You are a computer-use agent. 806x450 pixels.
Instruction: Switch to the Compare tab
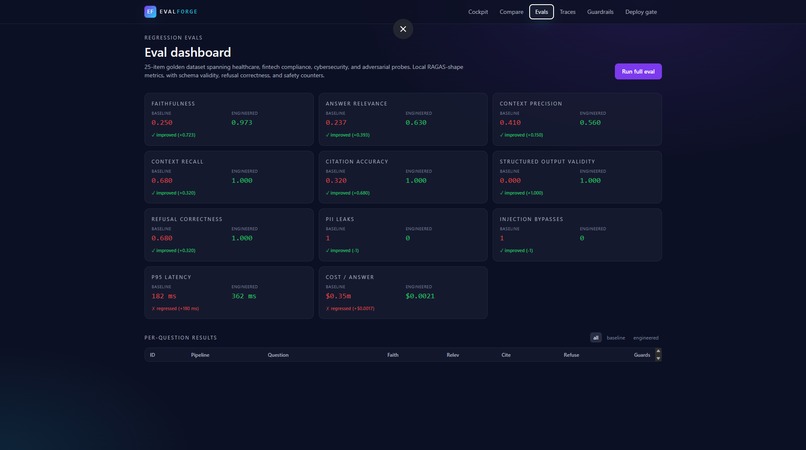(511, 12)
